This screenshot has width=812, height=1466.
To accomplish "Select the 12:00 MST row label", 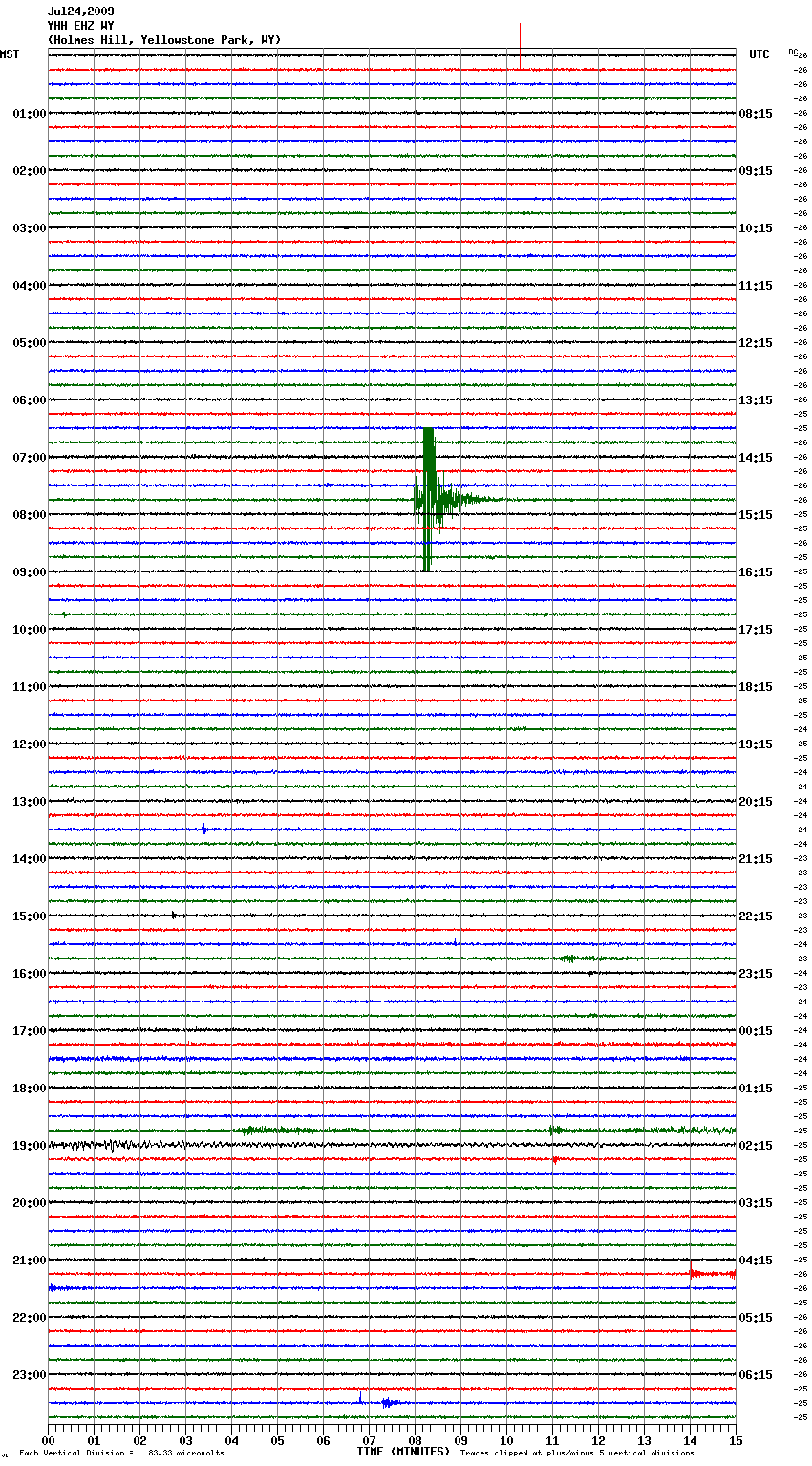I will click(x=30, y=744).
